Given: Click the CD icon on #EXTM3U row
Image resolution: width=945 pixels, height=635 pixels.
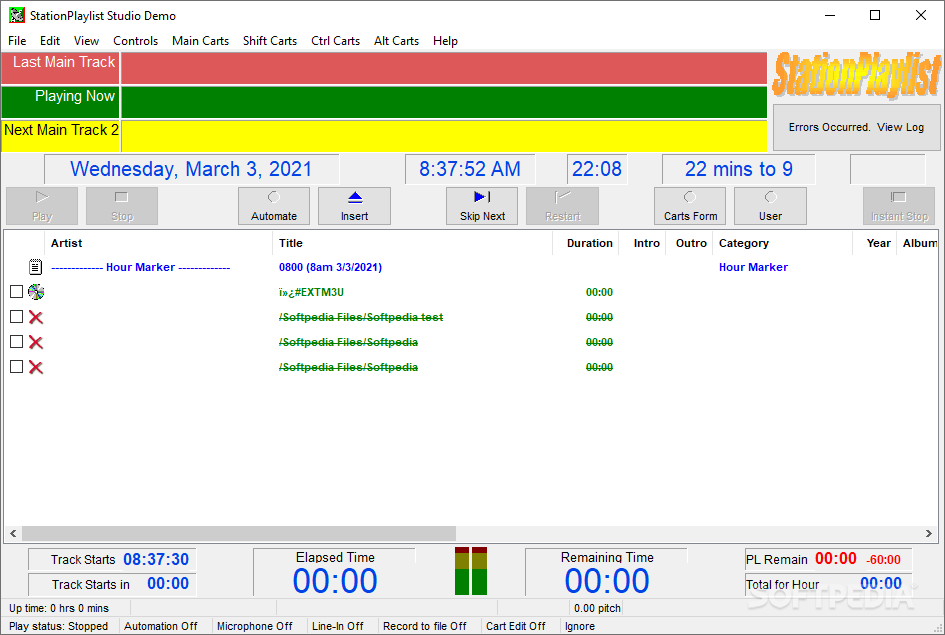Looking at the screenshot, I should click(x=36, y=292).
